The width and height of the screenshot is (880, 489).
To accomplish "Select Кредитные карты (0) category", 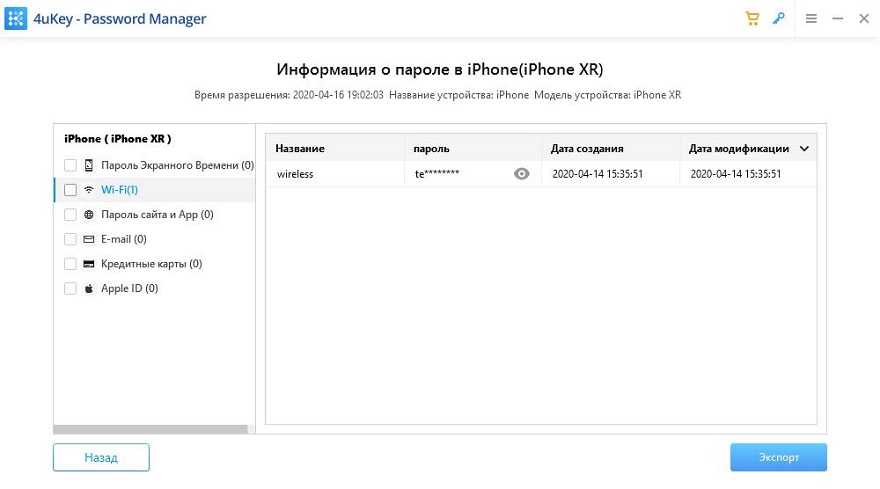I will coord(152,264).
